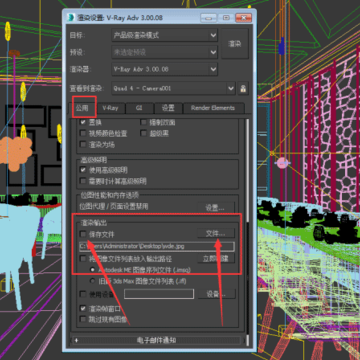Check the 使用设备 option
The width and height of the screenshot is (360, 360).
coord(83,294)
